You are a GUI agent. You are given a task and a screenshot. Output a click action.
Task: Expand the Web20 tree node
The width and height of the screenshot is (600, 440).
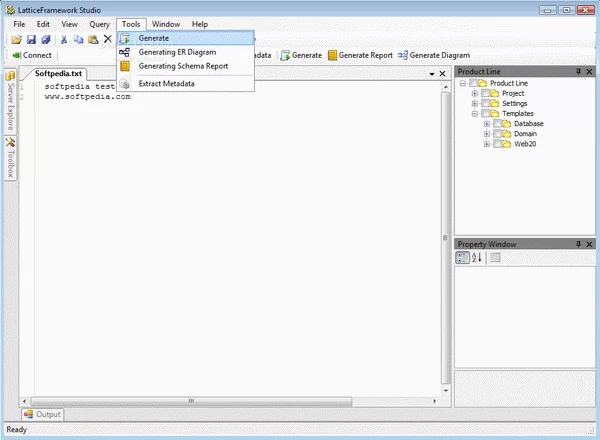[x=487, y=144]
